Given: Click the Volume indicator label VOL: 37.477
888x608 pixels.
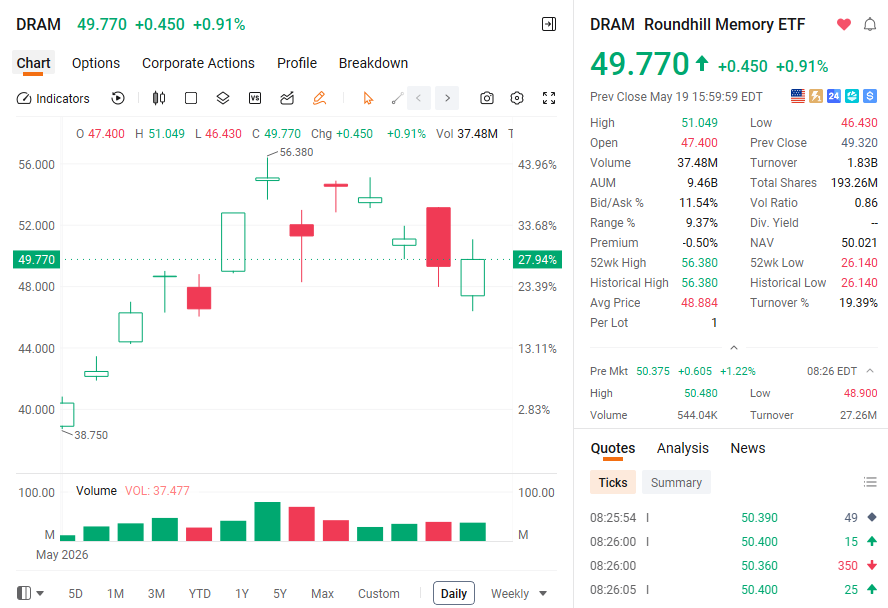Looking at the screenshot, I should click(x=157, y=491).
